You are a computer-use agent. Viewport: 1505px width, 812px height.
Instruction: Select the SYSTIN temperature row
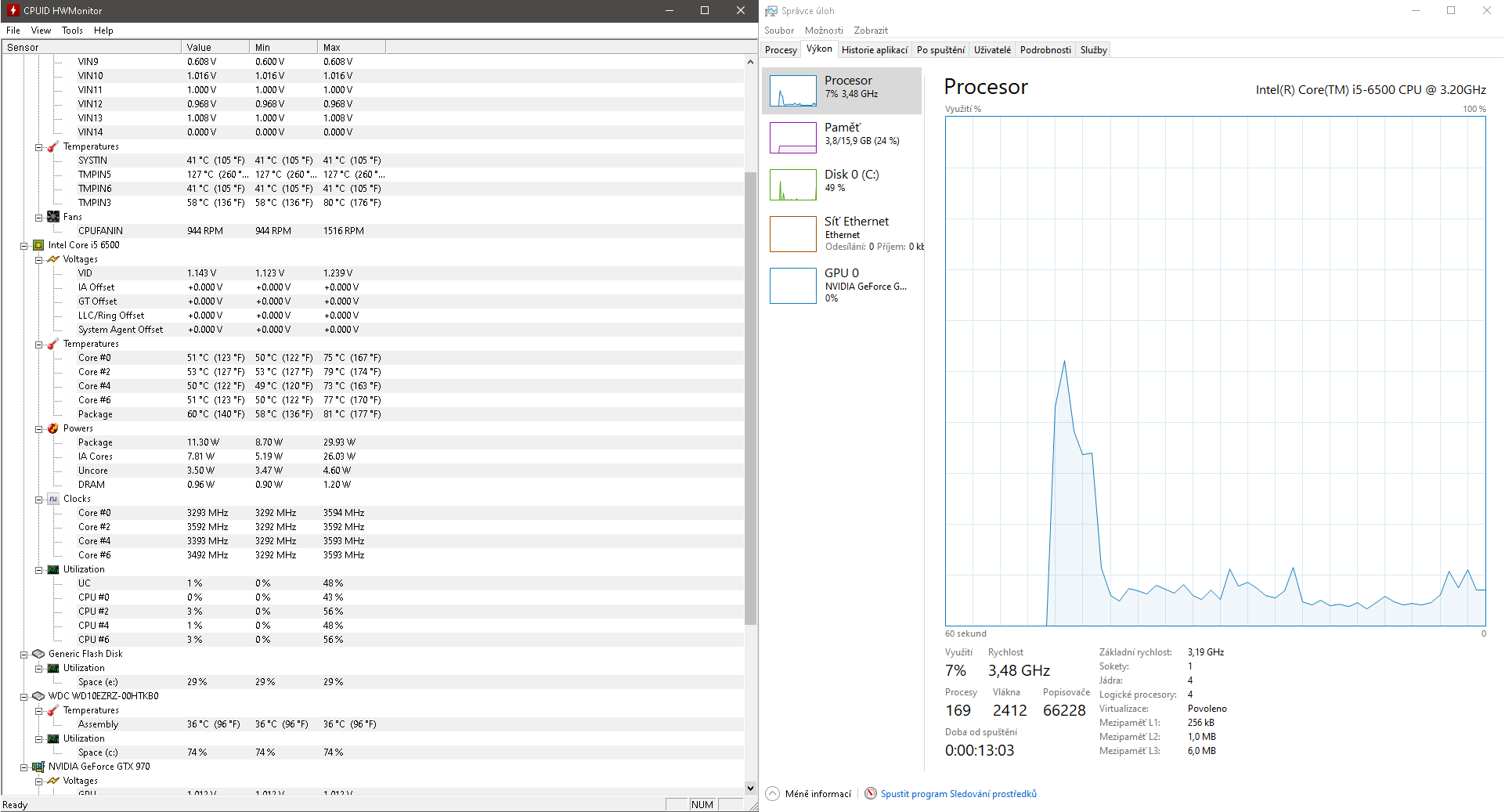tap(373, 161)
